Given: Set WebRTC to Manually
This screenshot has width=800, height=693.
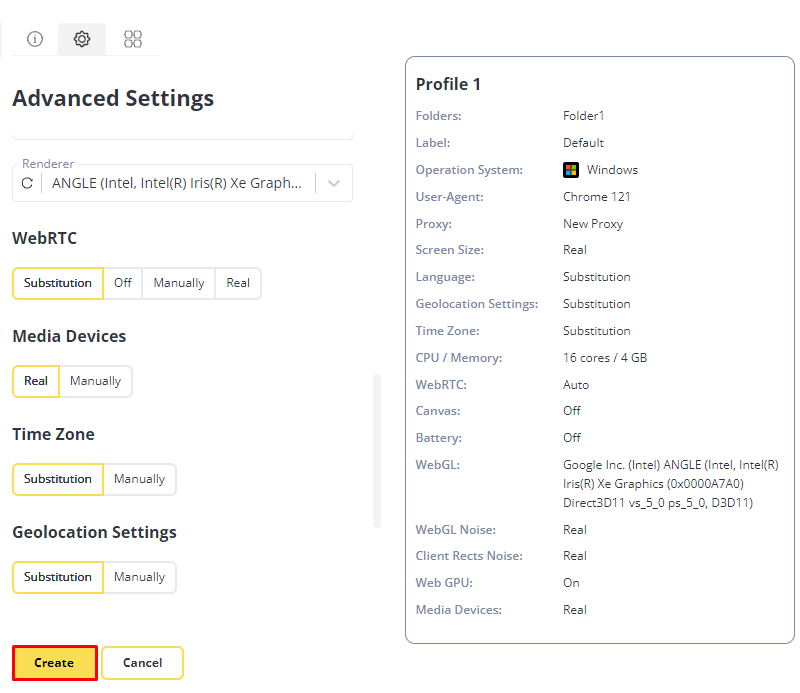Looking at the screenshot, I should pos(179,283).
